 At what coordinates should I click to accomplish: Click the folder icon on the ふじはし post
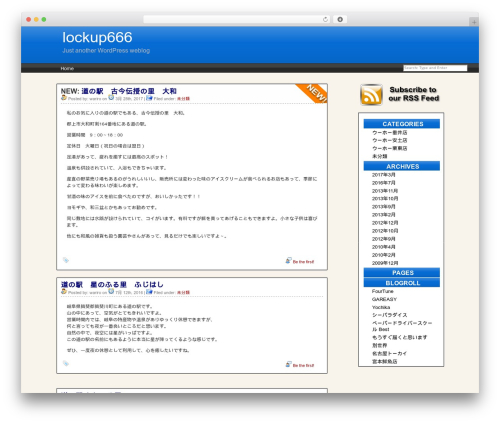[149, 292]
